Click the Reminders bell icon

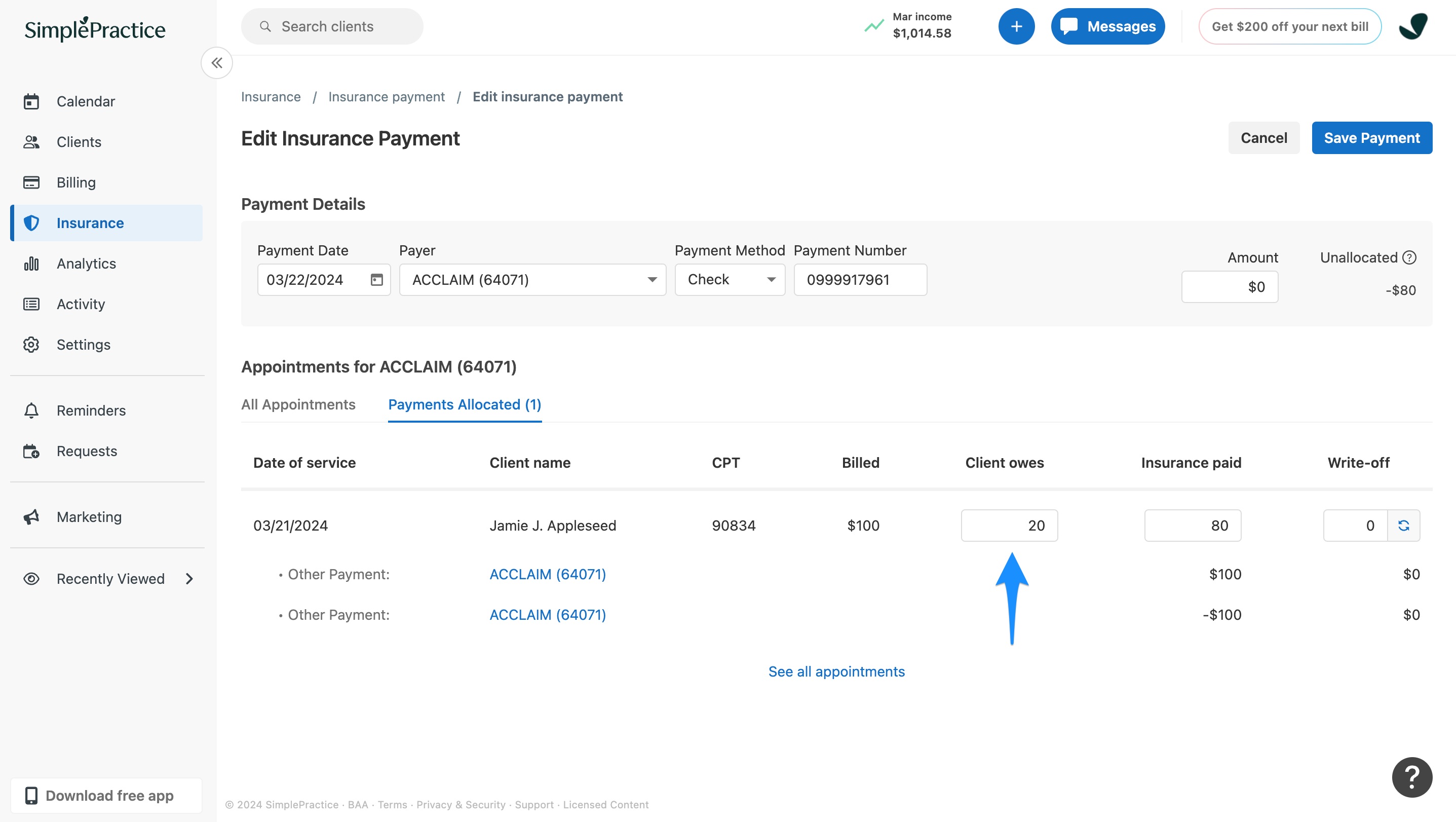coord(31,410)
